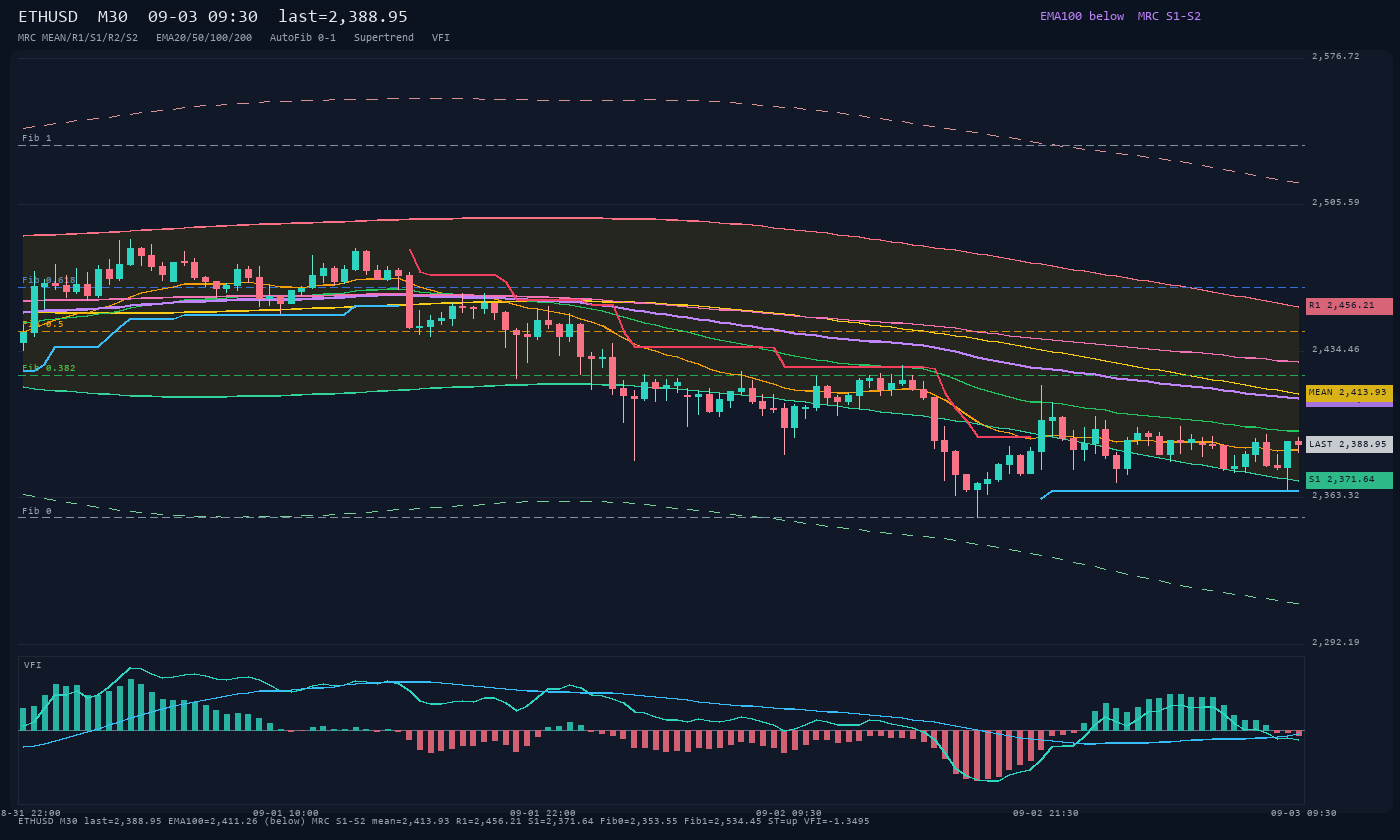This screenshot has height=840, width=1400.
Task: Select the ETHUSD symbol title
Action: coord(48,17)
